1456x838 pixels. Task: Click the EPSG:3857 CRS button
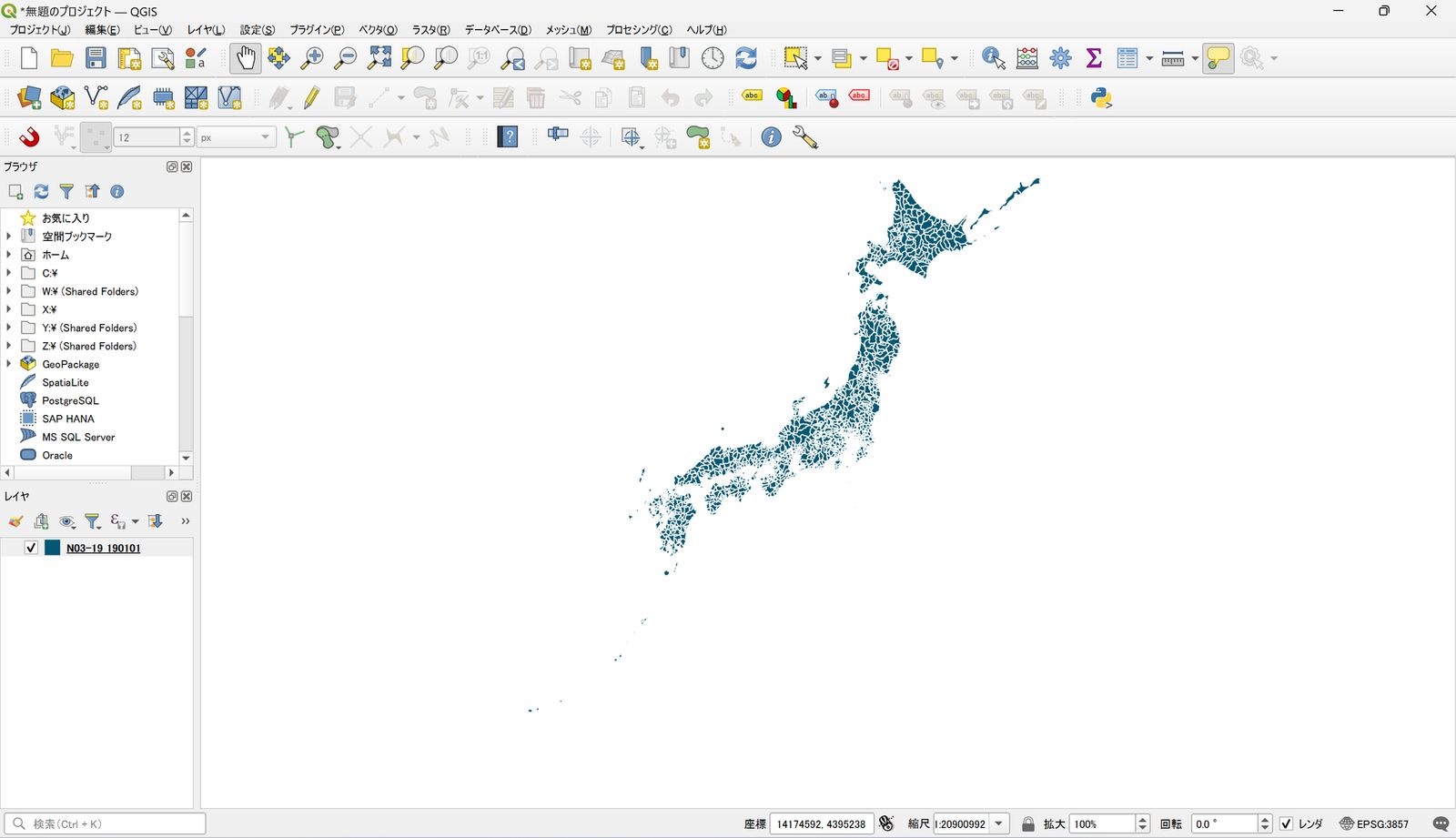pos(1374,823)
